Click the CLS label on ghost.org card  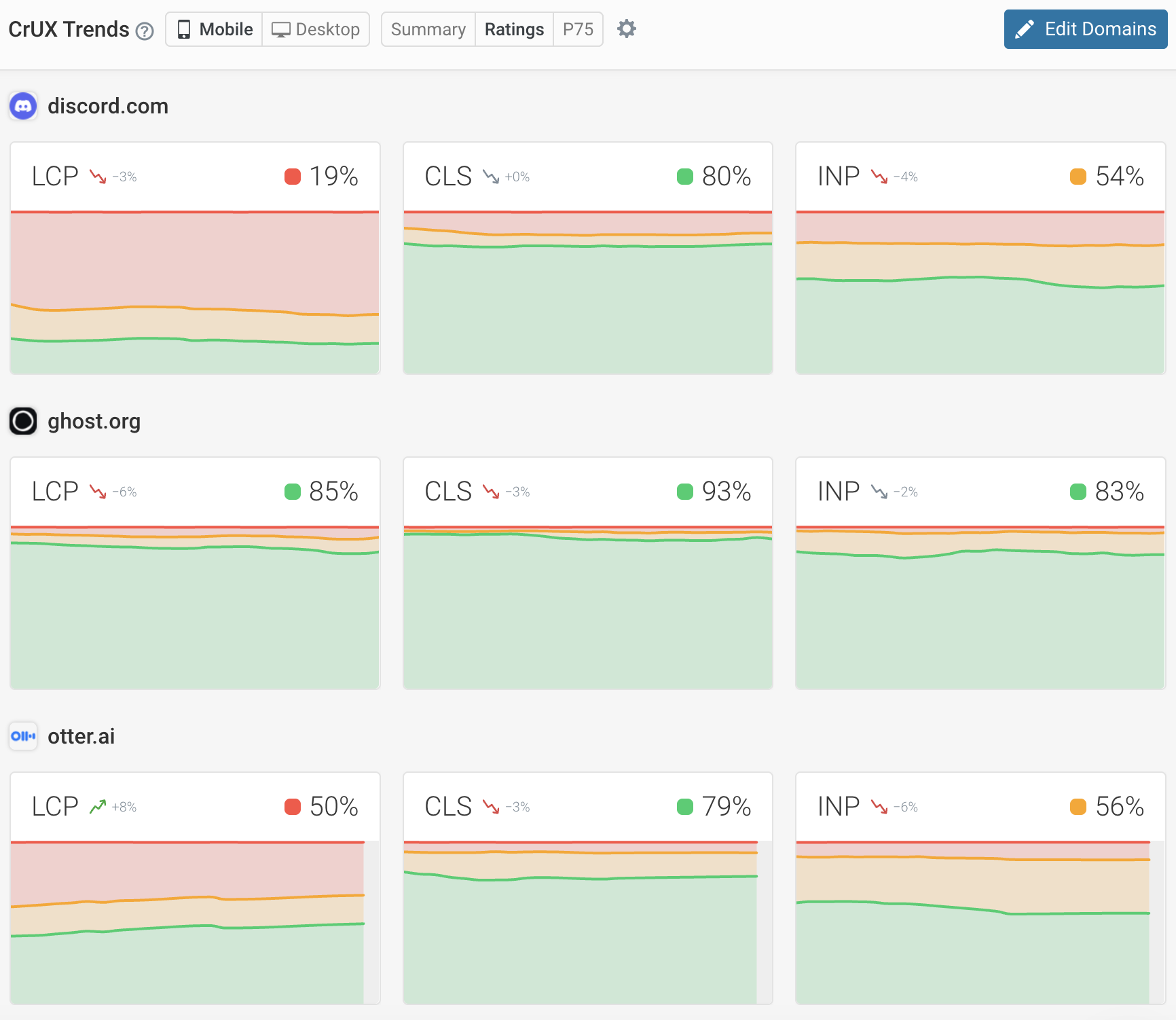click(x=448, y=492)
